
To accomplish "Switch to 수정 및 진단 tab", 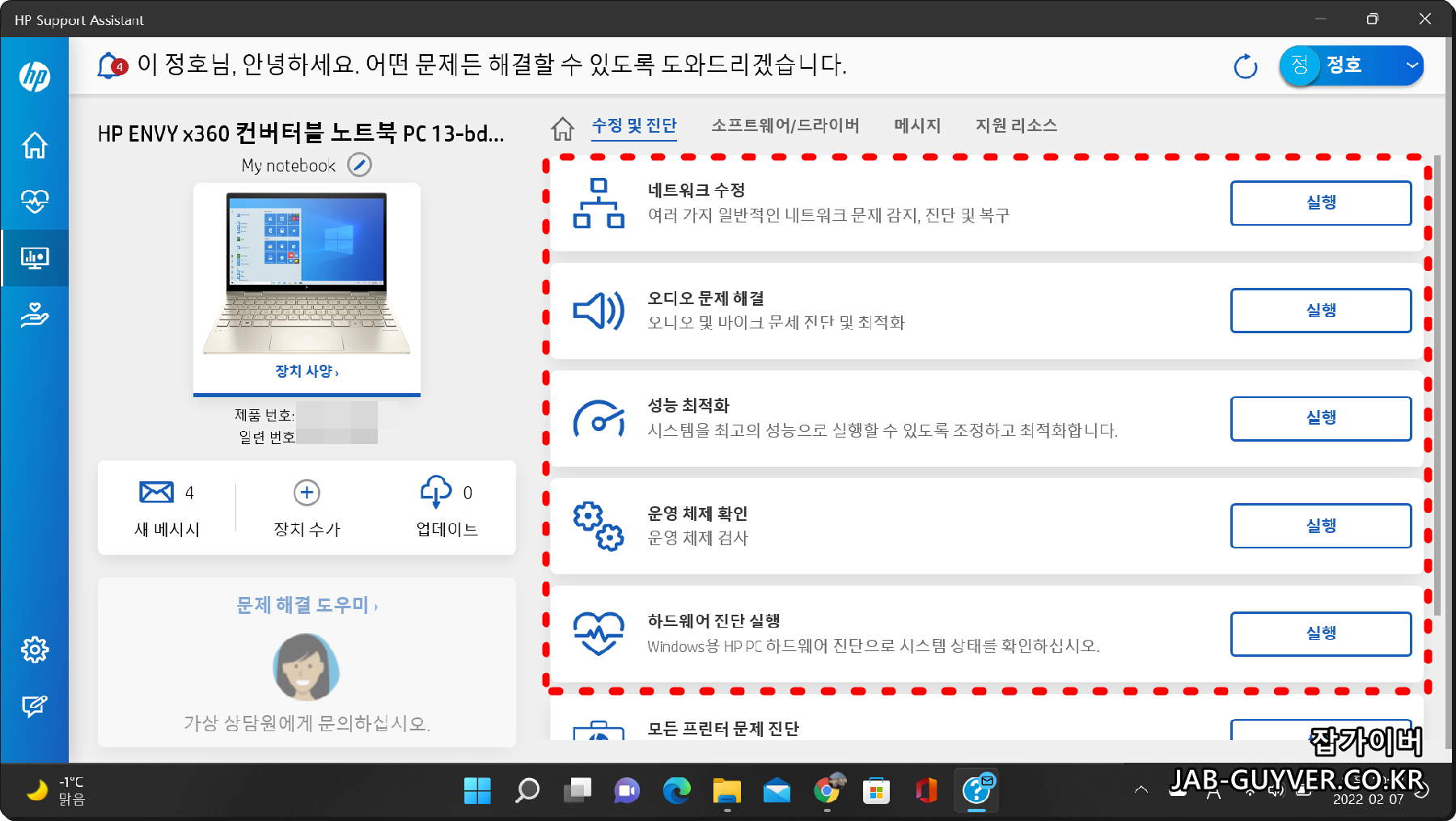I will [x=634, y=125].
